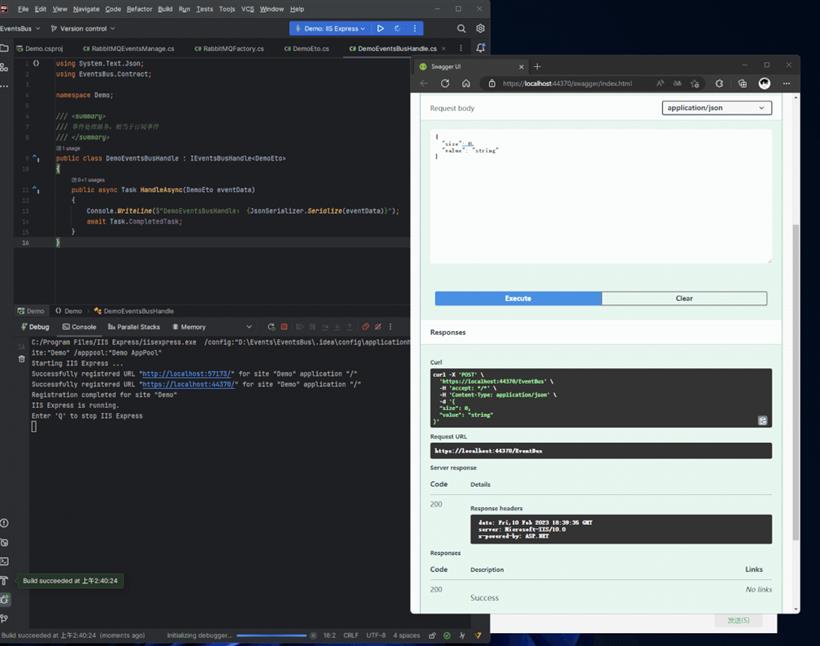820x646 pixels.
Task: Open http://localhost:57173/ console link
Action: [188, 373]
